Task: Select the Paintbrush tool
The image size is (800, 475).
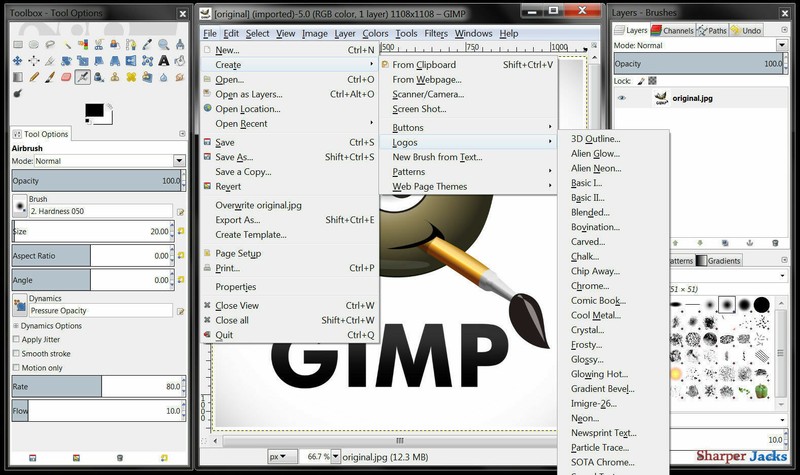Action: pos(50,77)
